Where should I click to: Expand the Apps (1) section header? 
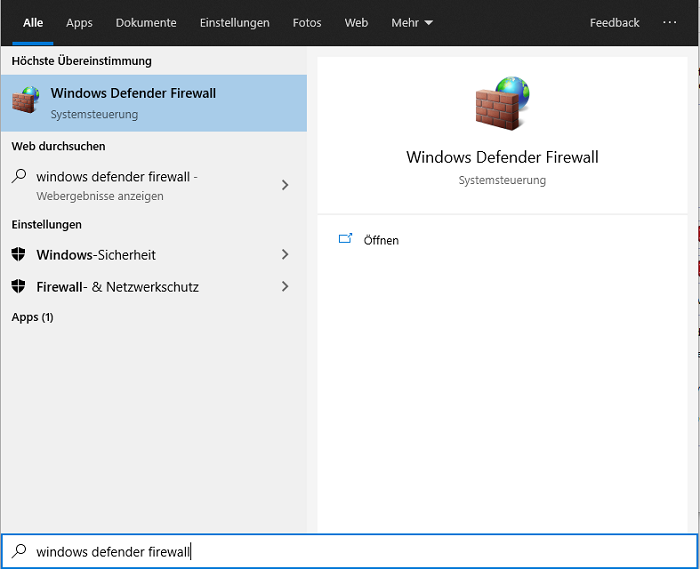(x=33, y=317)
